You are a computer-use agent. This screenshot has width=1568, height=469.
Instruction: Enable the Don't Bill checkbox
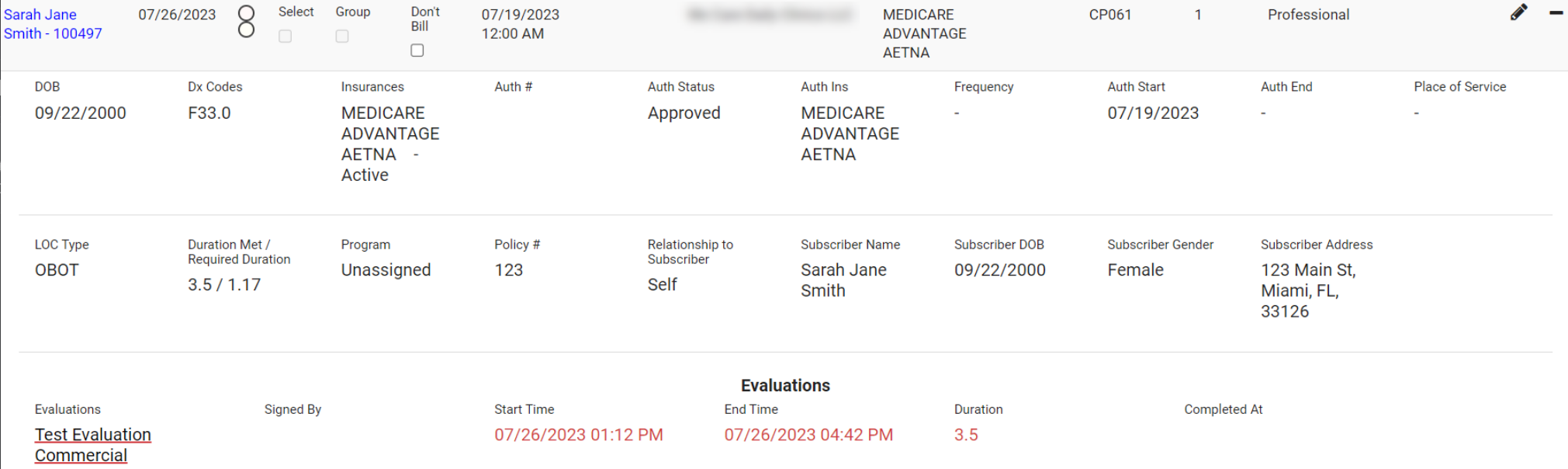(417, 50)
